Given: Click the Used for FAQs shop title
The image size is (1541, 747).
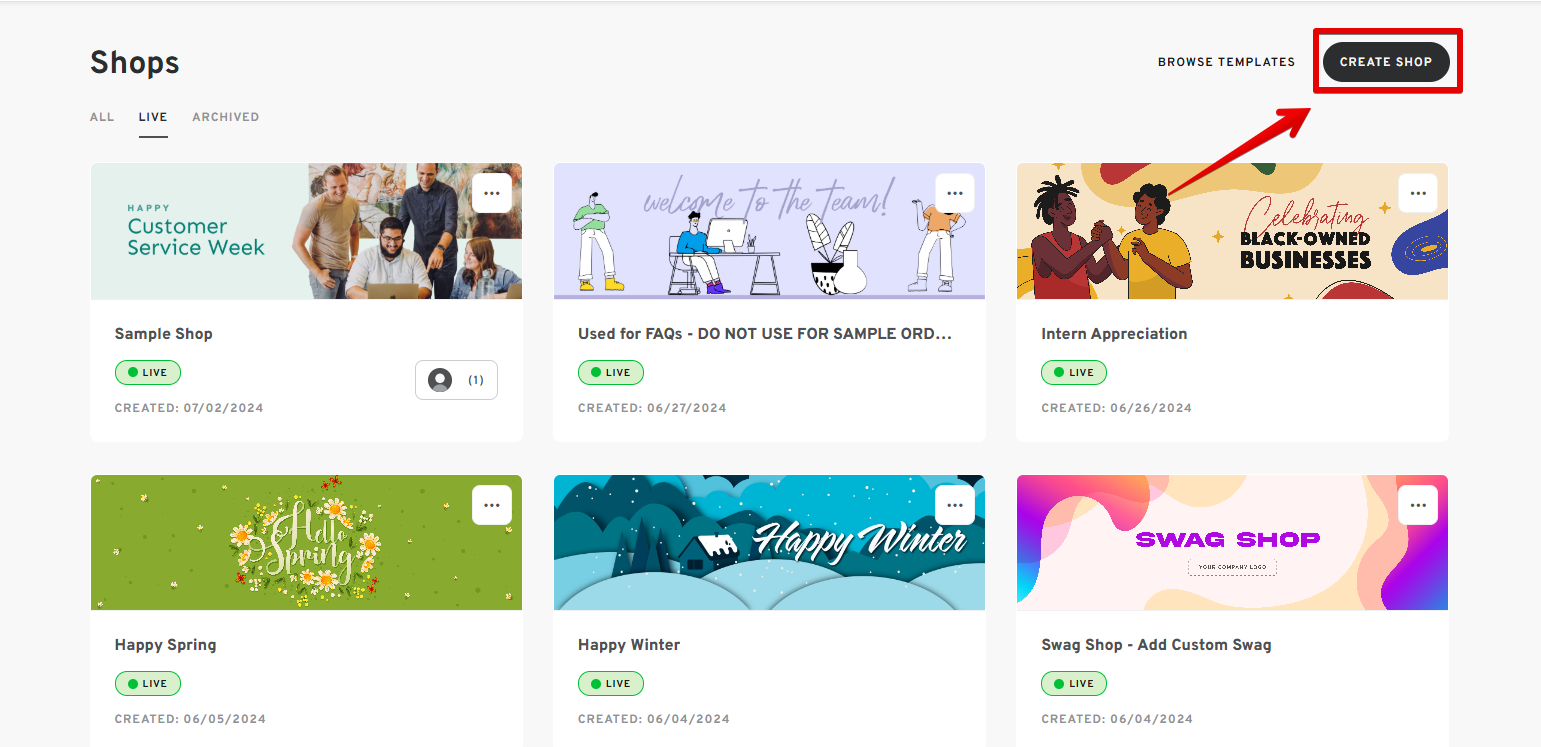Looking at the screenshot, I should point(765,334).
